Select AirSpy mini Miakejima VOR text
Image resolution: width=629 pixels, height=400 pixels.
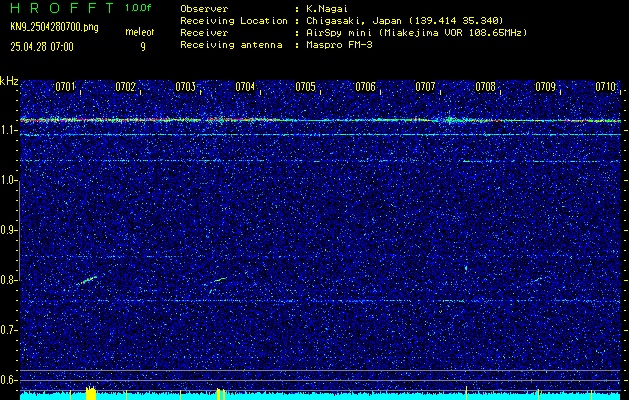[x=416, y=33]
